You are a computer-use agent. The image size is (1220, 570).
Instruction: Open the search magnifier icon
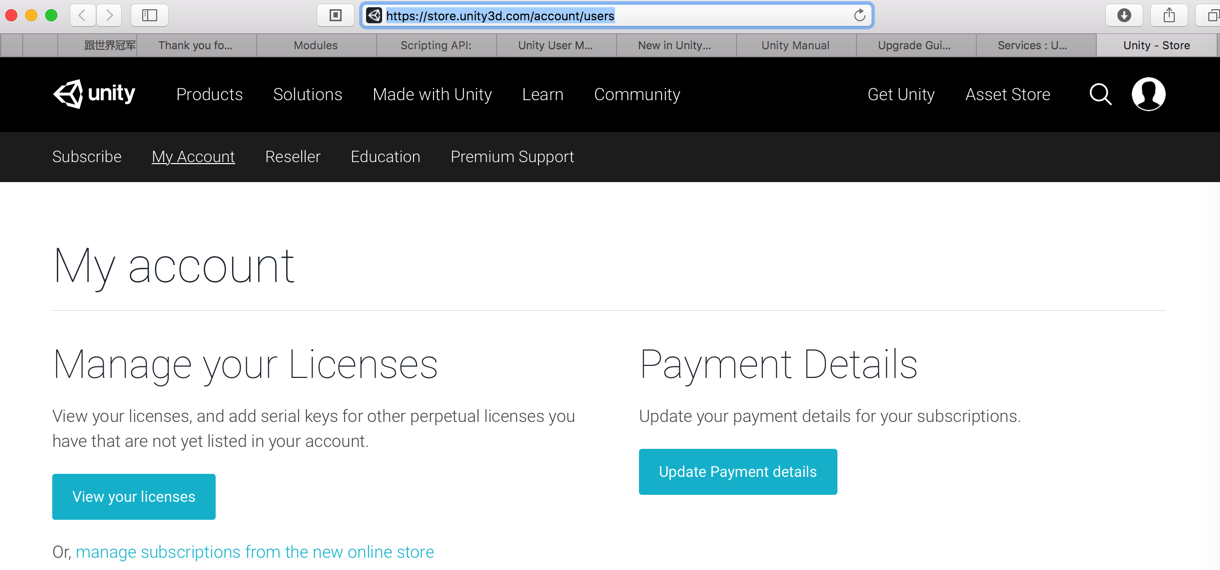pyautogui.click(x=1100, y=94)
